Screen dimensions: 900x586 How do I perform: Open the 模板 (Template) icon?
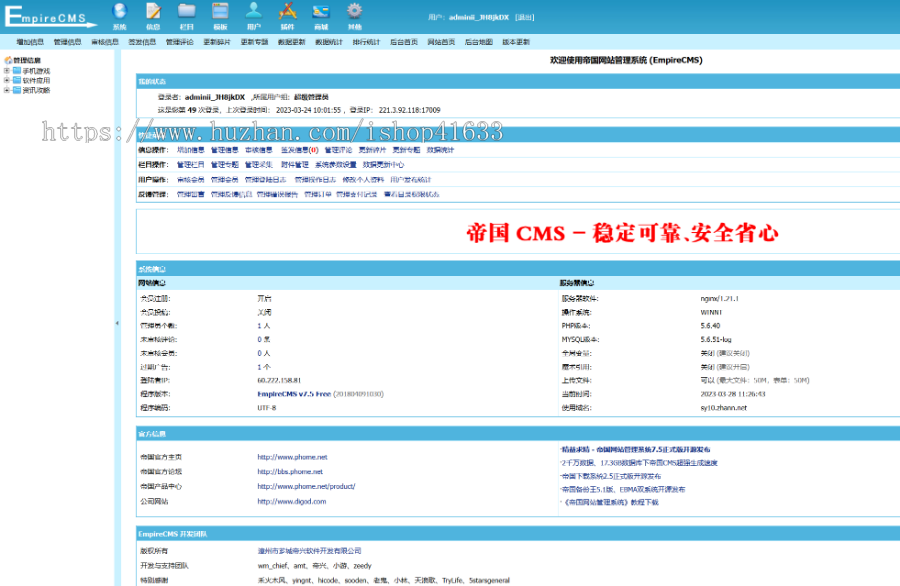220,13
